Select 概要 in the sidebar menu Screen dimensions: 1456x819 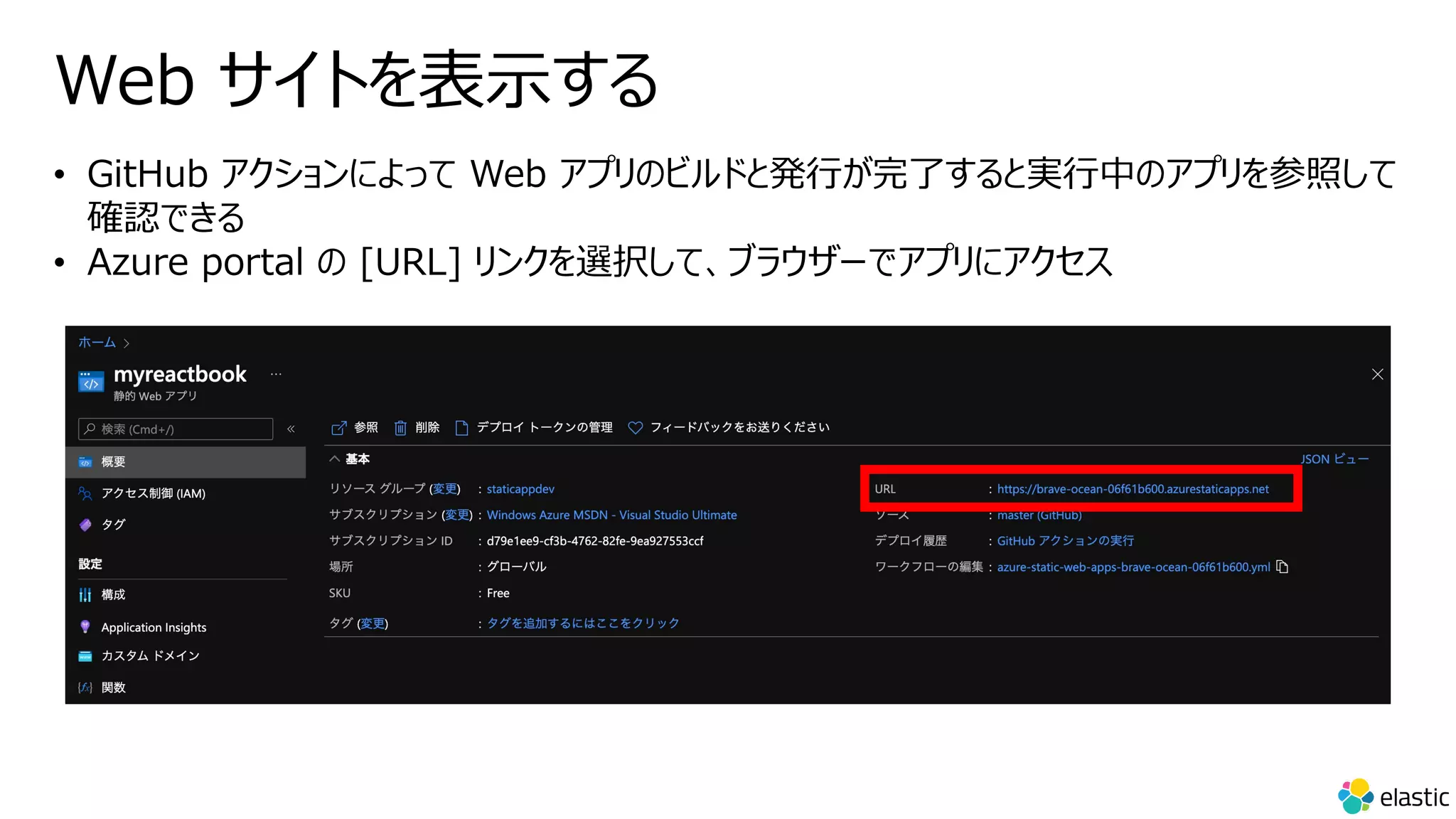186,462
